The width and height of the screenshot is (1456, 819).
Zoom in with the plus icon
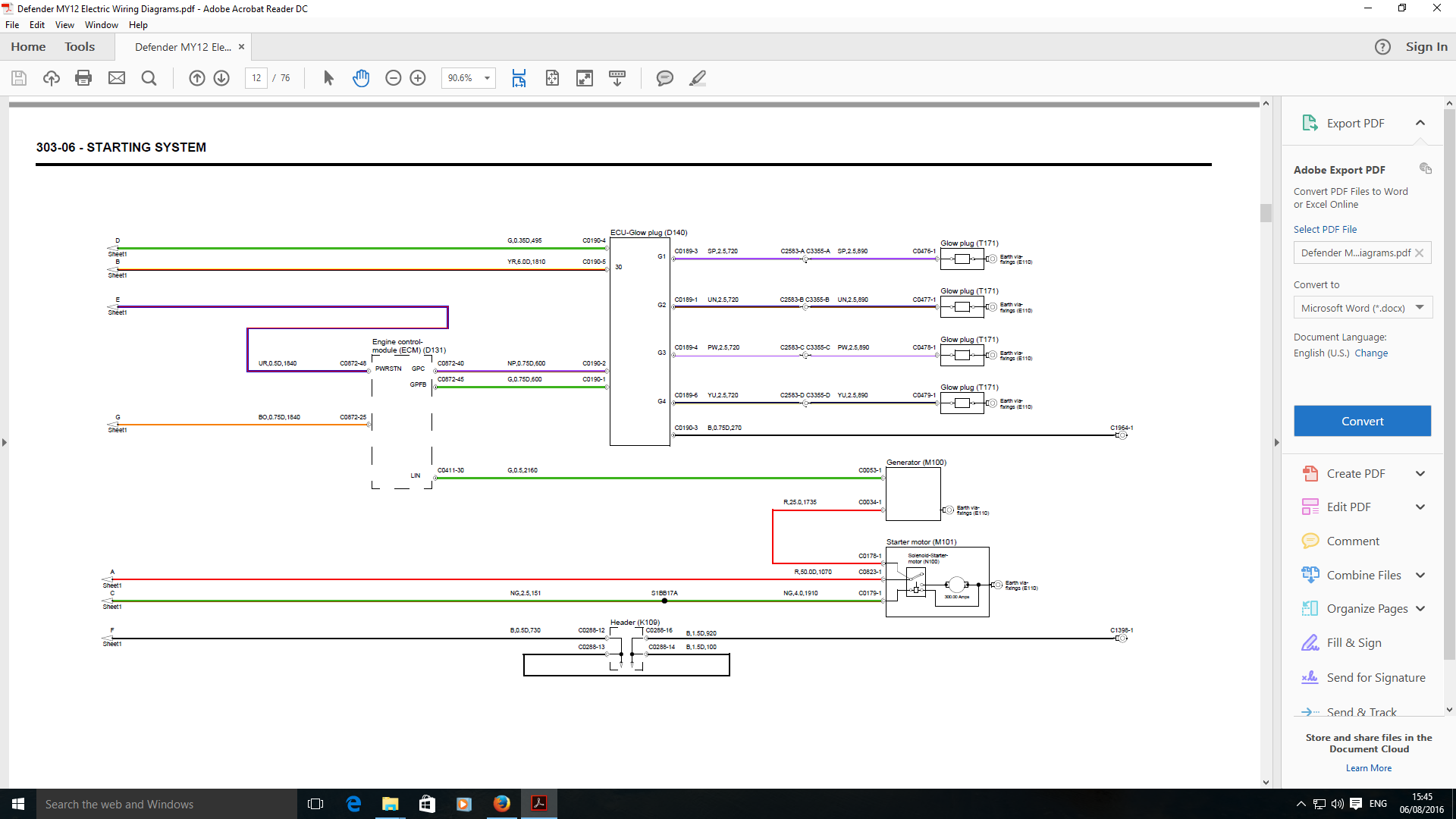point(418,78)
